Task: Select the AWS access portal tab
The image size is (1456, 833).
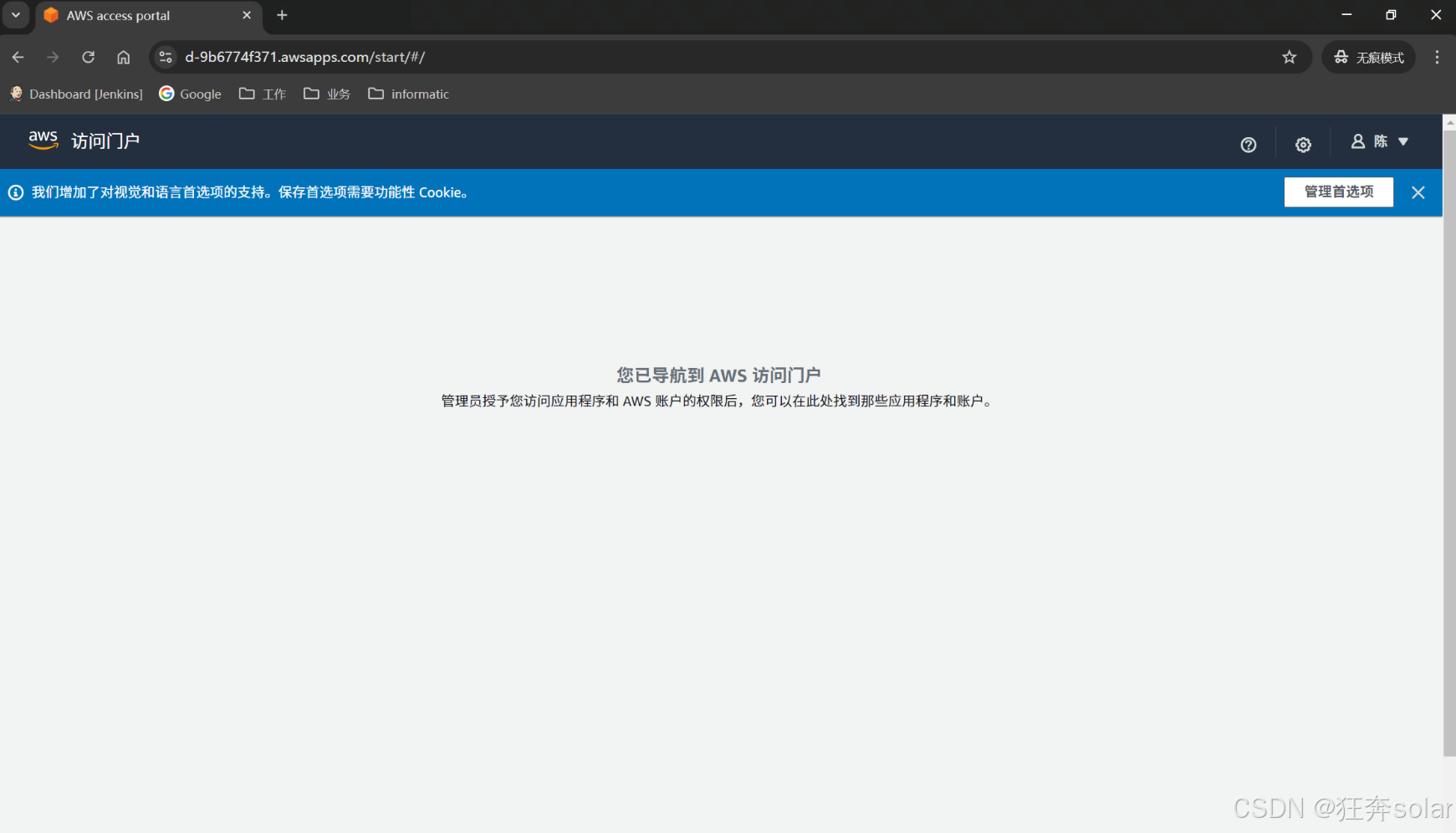Action: [147, 16]
